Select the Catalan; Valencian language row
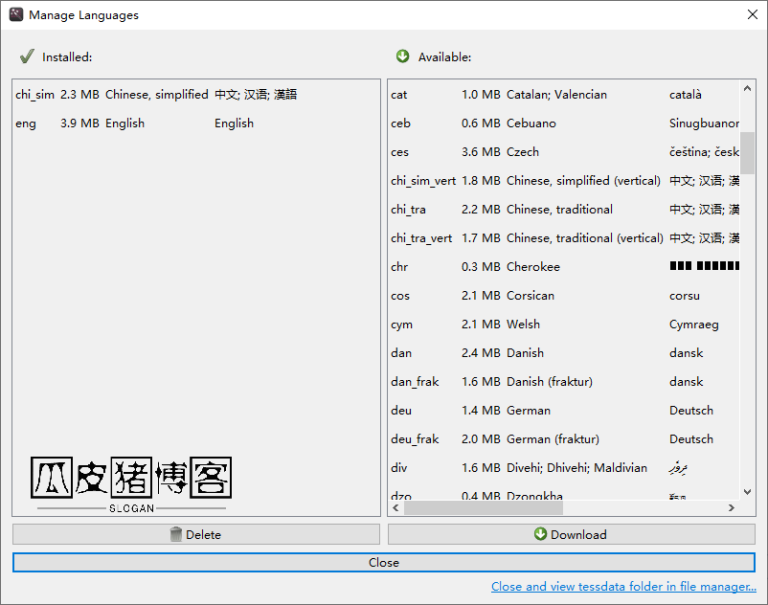The width and height of the screenshot is (768, 605). (556, 95)
